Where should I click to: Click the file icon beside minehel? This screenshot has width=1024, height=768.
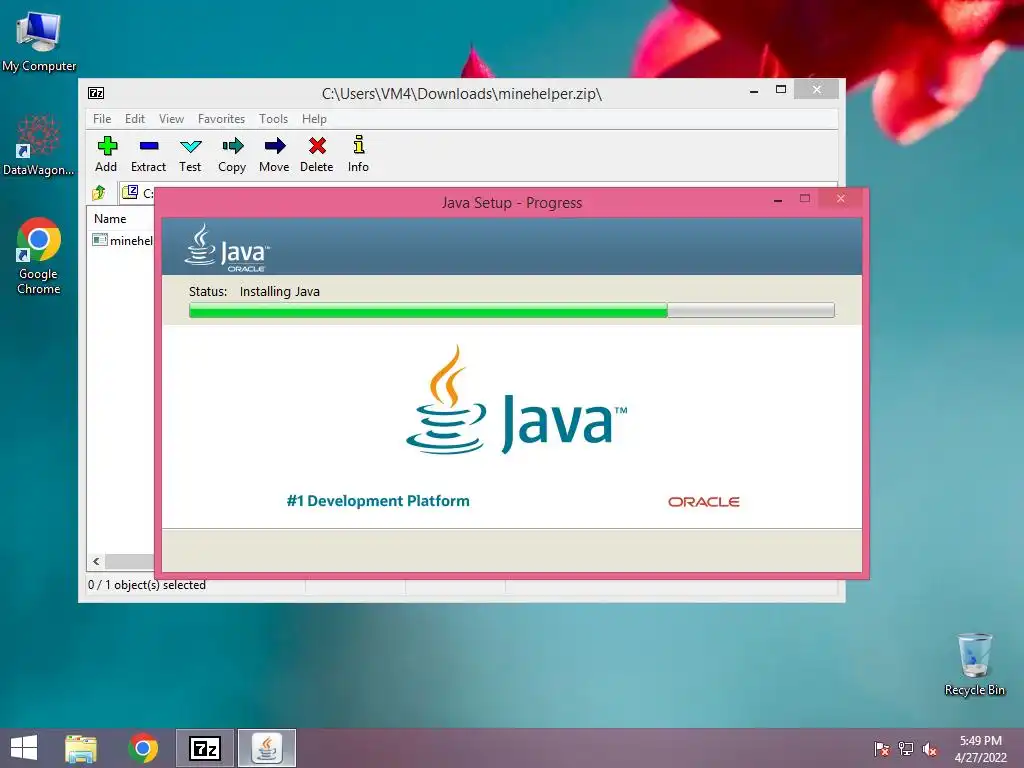click(99, 240)
